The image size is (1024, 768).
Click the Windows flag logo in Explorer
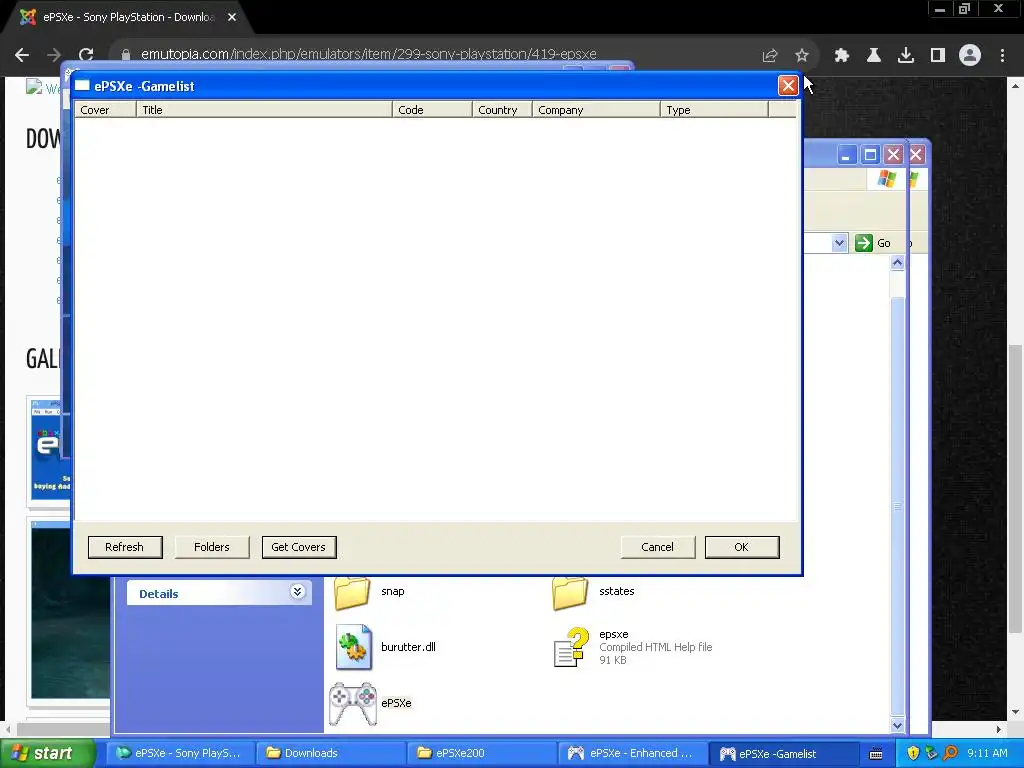(886, 178)
